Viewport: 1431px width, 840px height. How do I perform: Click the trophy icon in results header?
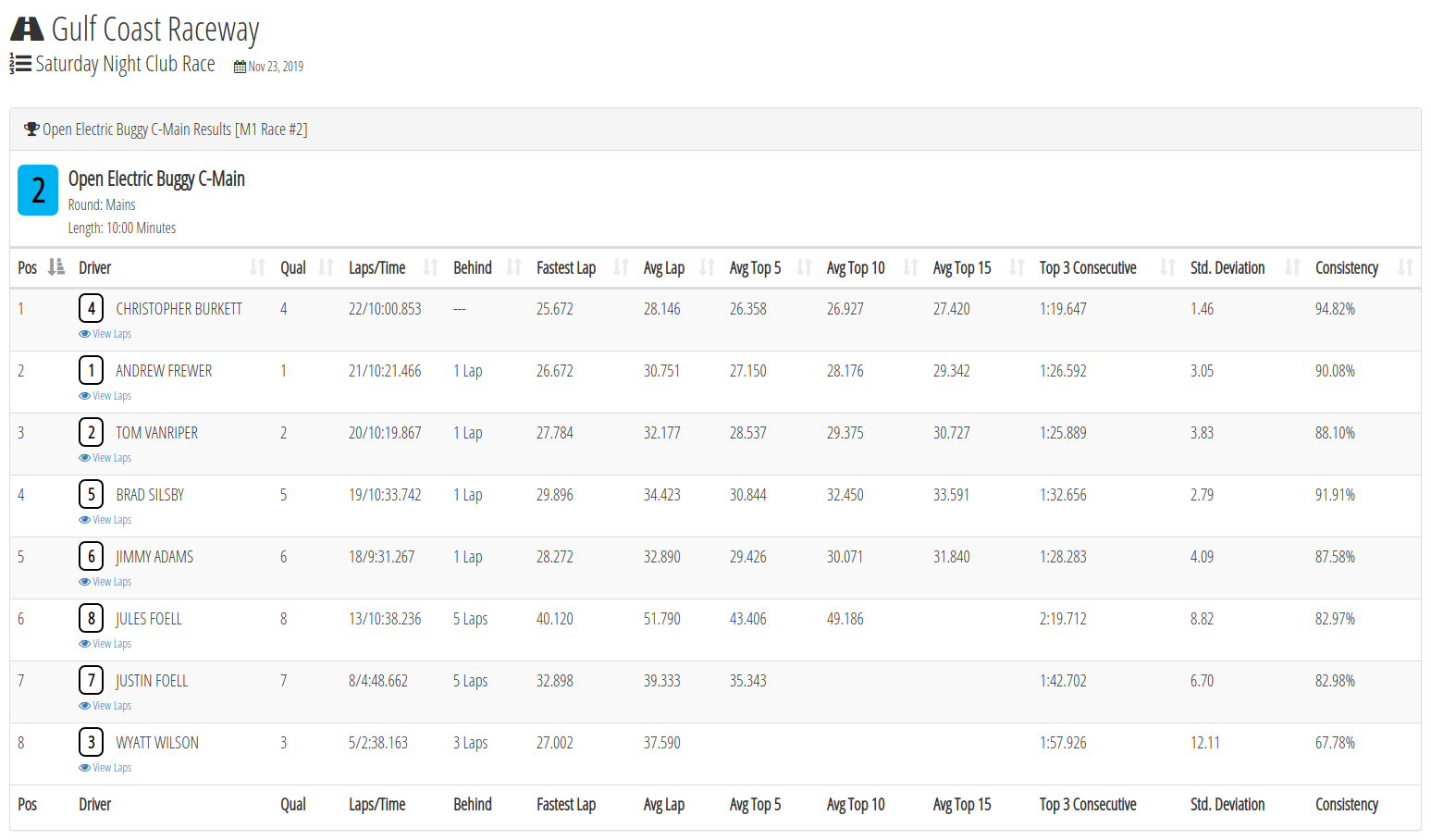(31, 130)
